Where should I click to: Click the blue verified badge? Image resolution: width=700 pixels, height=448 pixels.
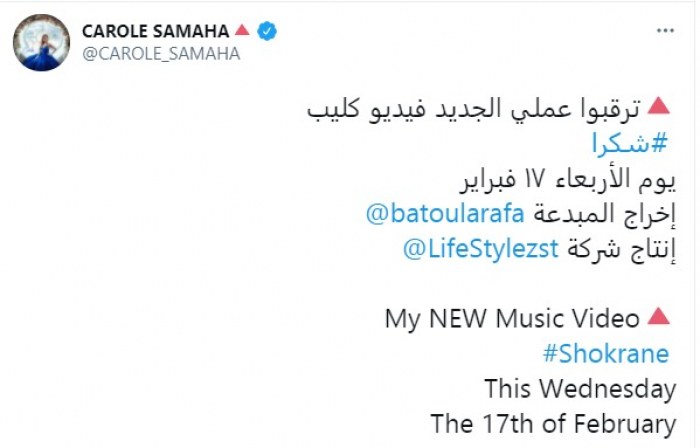click(268, 31)
